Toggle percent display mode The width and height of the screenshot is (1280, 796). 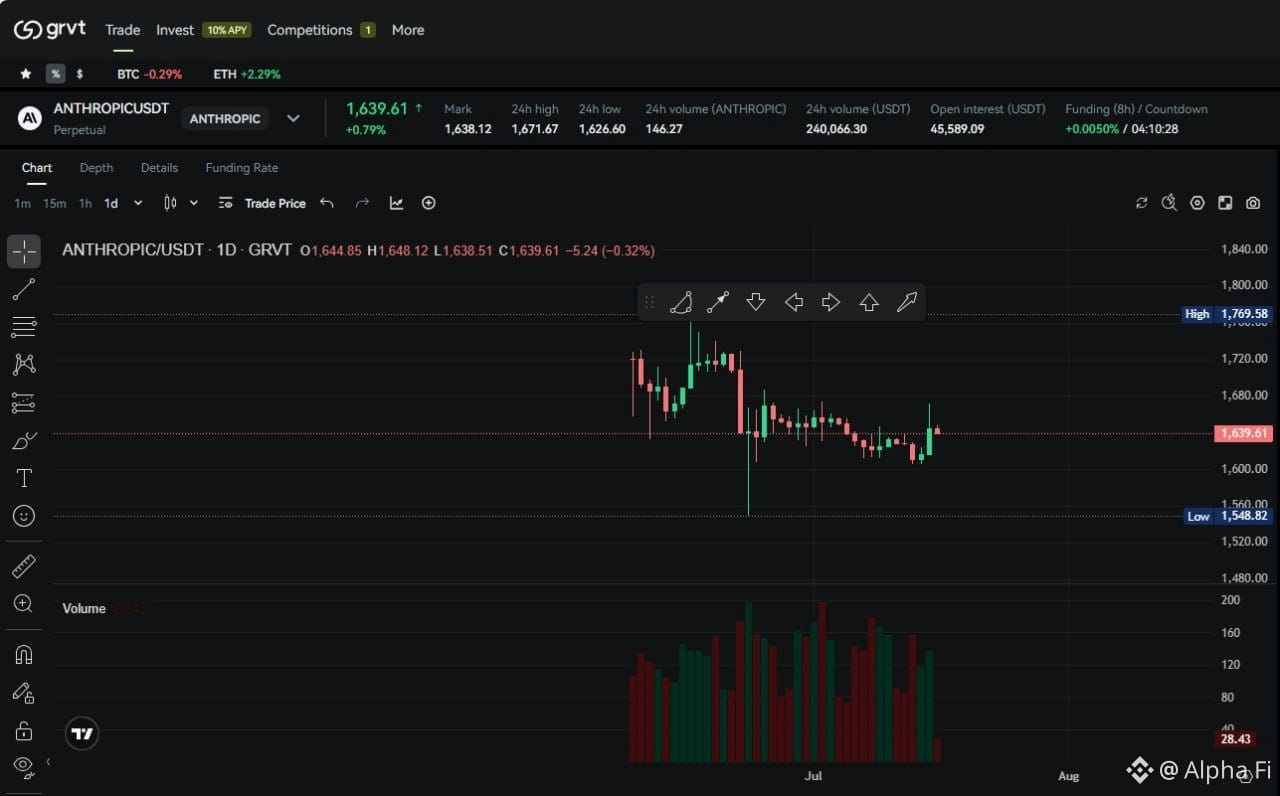(x=56, y=74)
